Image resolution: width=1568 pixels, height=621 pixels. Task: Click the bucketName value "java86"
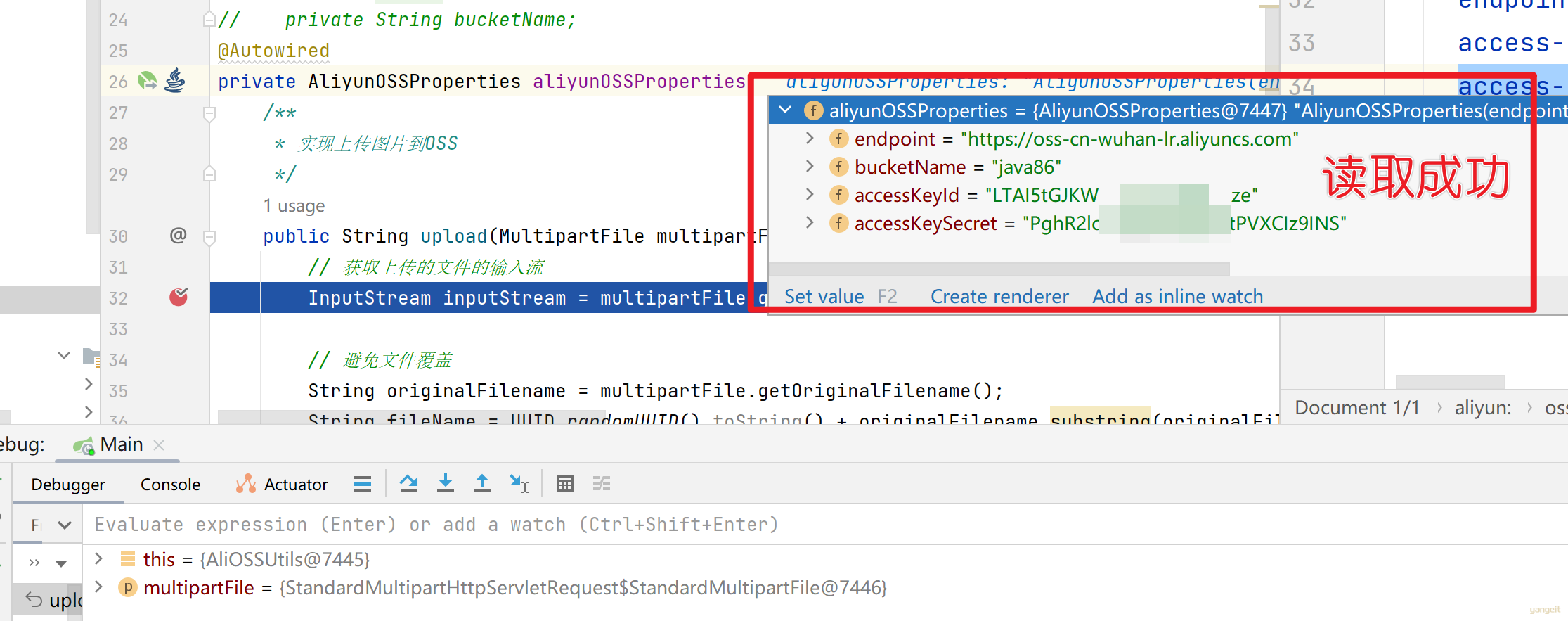(1026, 167)
